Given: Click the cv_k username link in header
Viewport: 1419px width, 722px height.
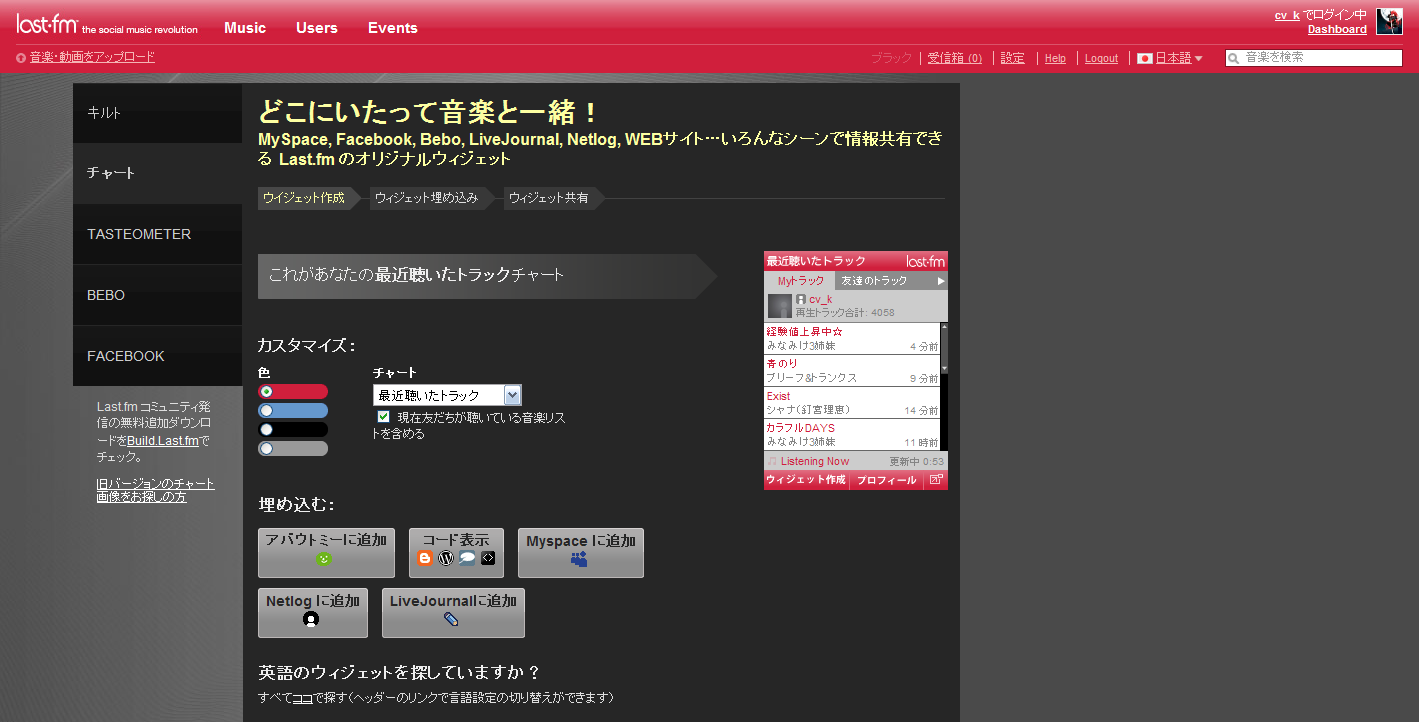Looking at the screenshot, I should 1287,15.
